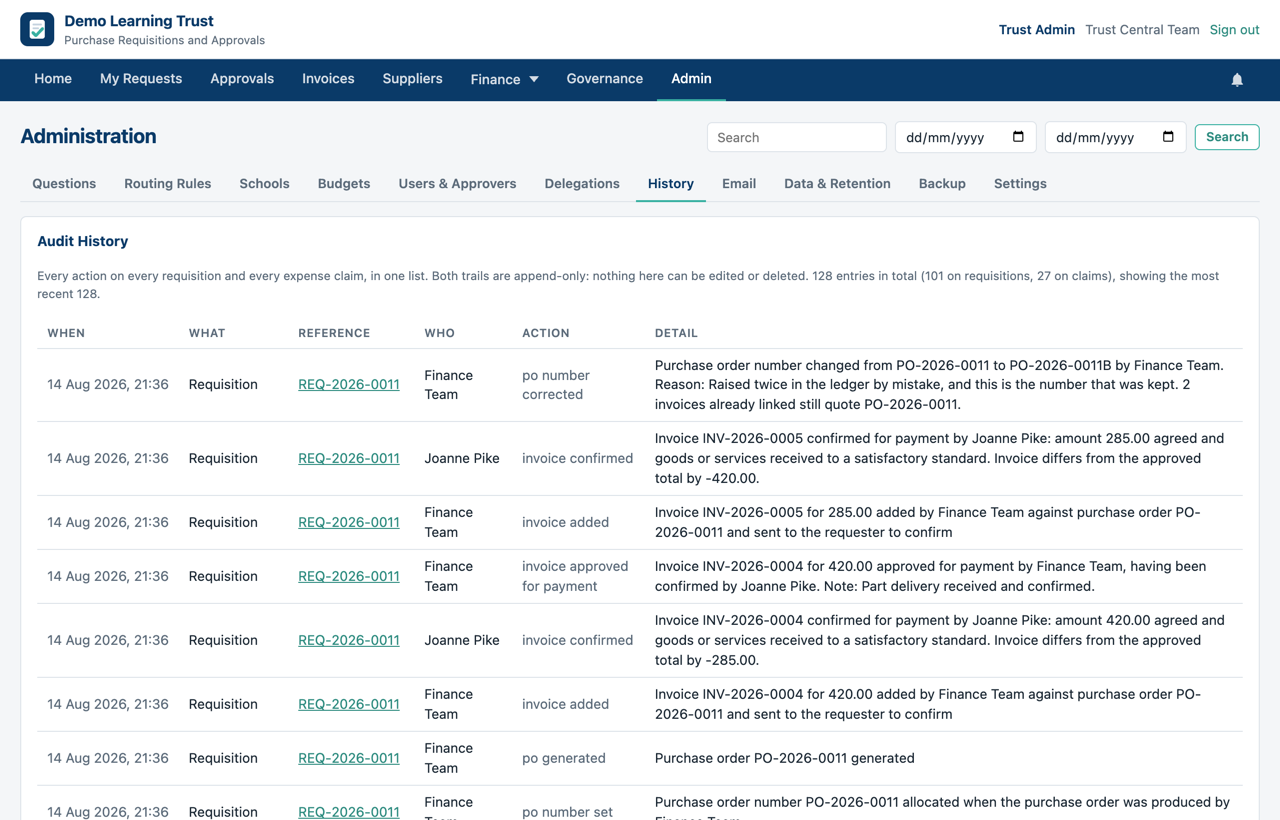The image size is (1280, 820).
Task: Focus the Search text field
Action: 797,137
